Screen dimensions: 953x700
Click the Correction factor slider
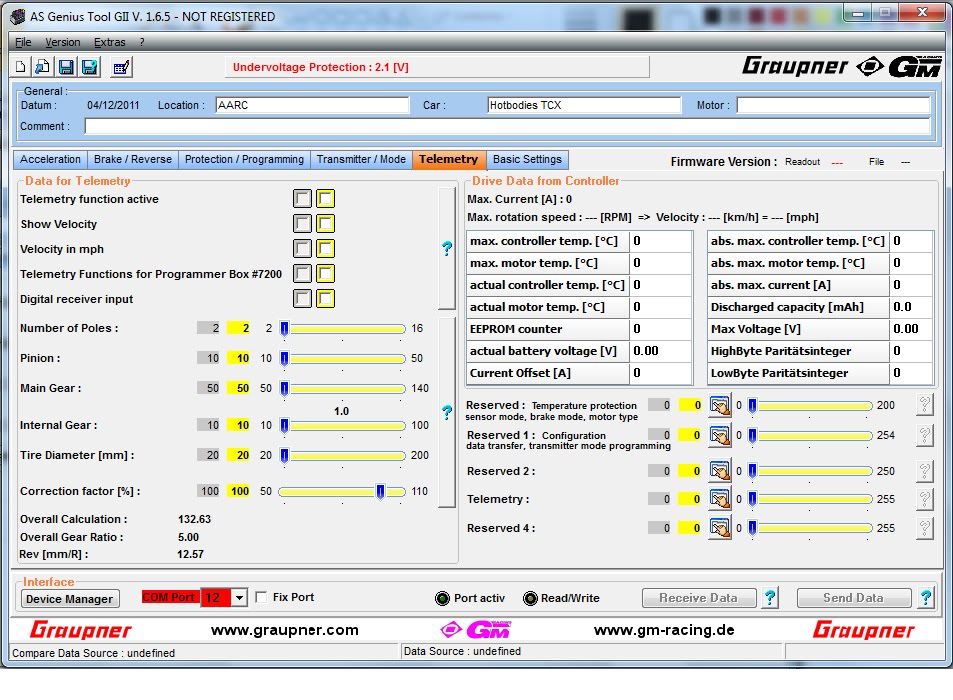coord(342,492)
